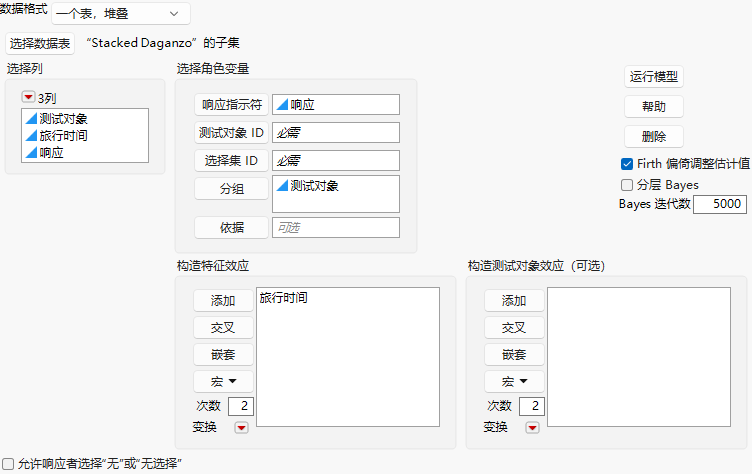Open the 数据格式 dropdown
752x474 pixels.
[x=121, y=13]
